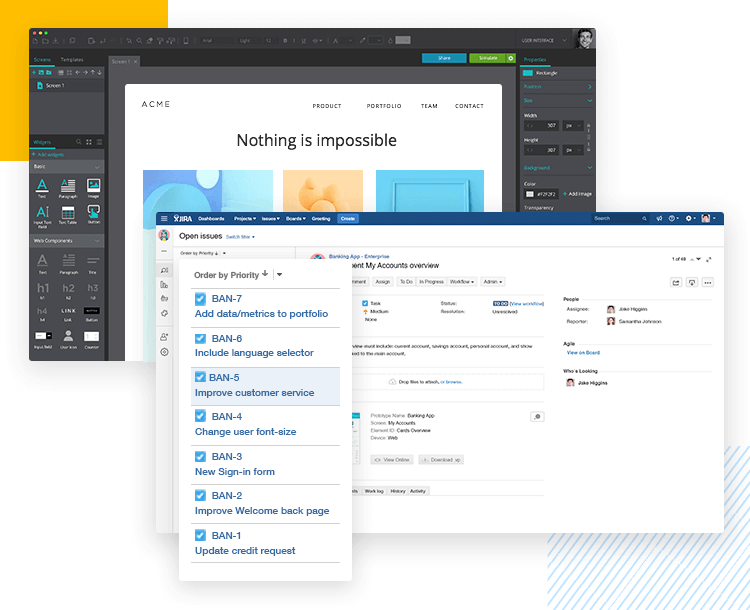Click the green Simulate button
Image resolution: width=750 pixels, height=610 pixels.
pos(488,58)
